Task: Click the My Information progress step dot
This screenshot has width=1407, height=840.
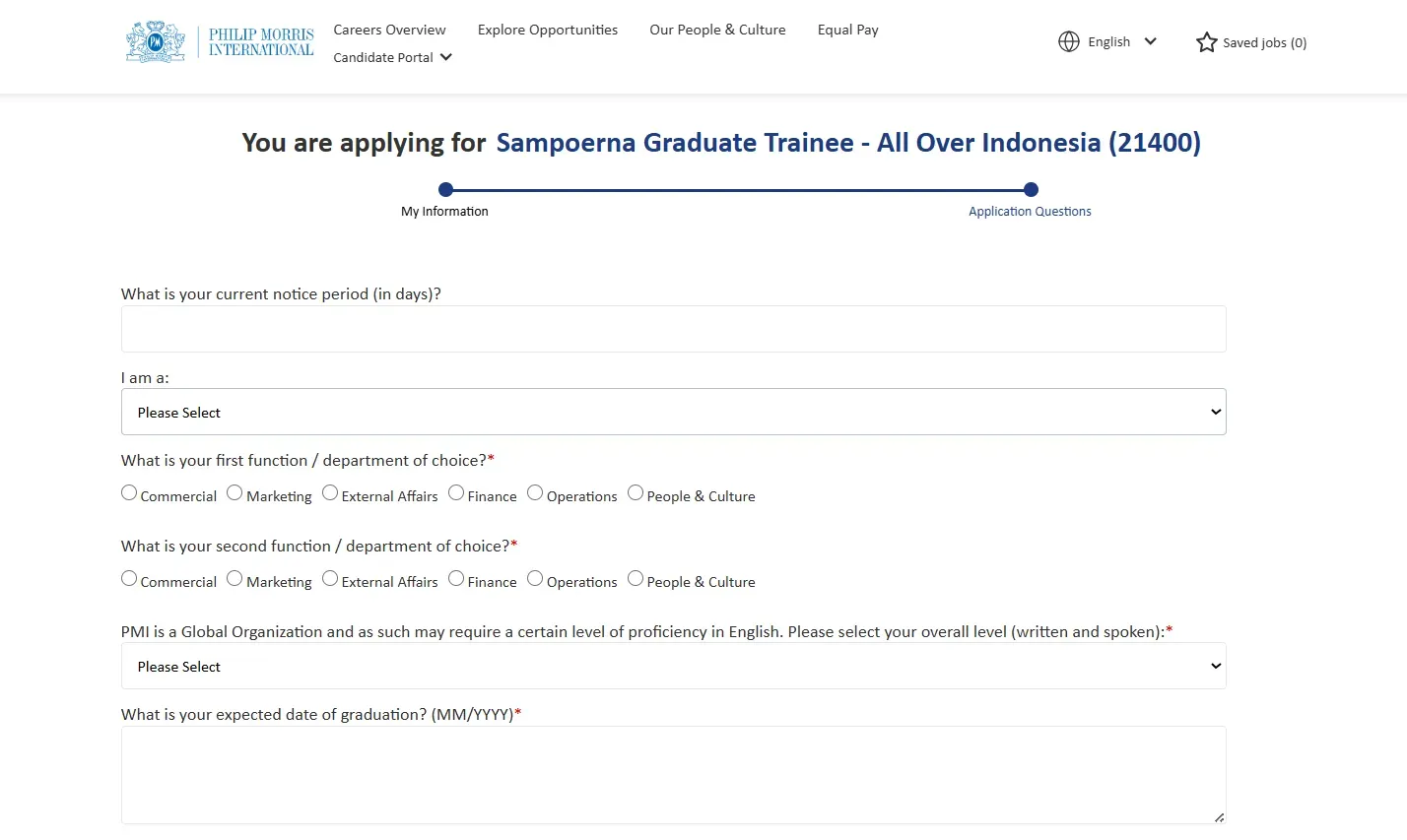Action: (445, 189)
